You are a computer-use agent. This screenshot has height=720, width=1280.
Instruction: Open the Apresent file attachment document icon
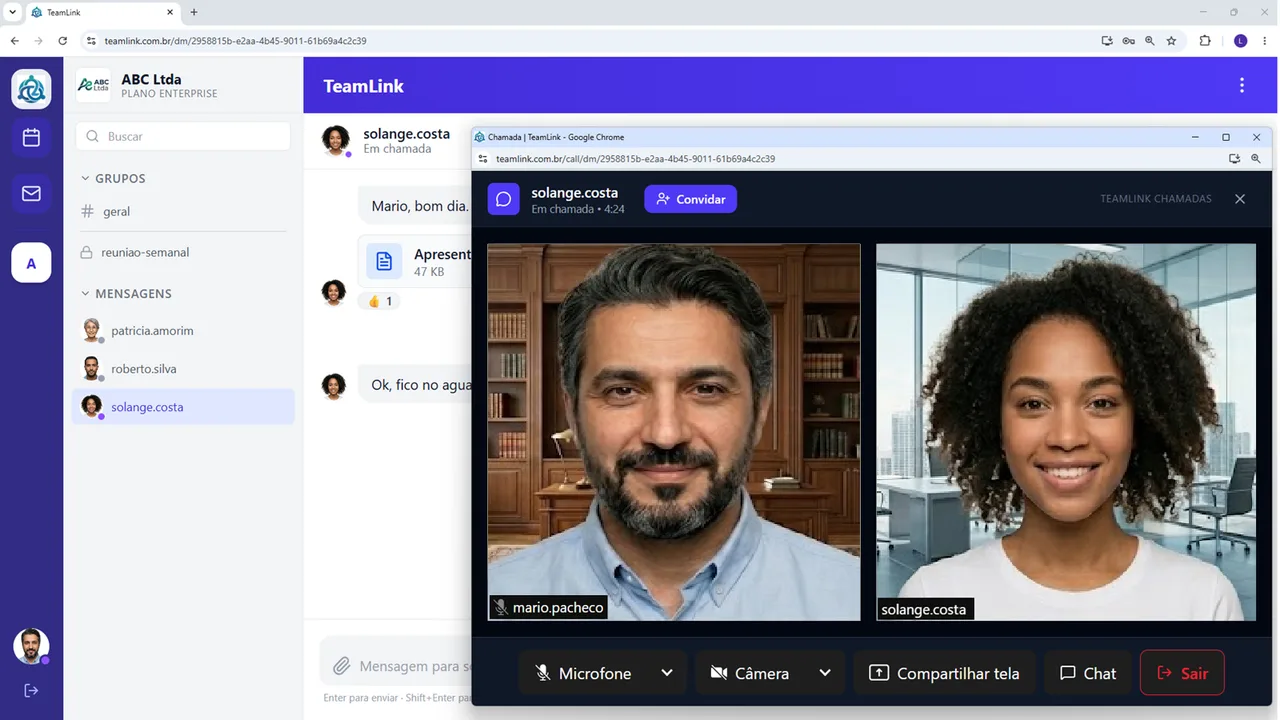384,262
